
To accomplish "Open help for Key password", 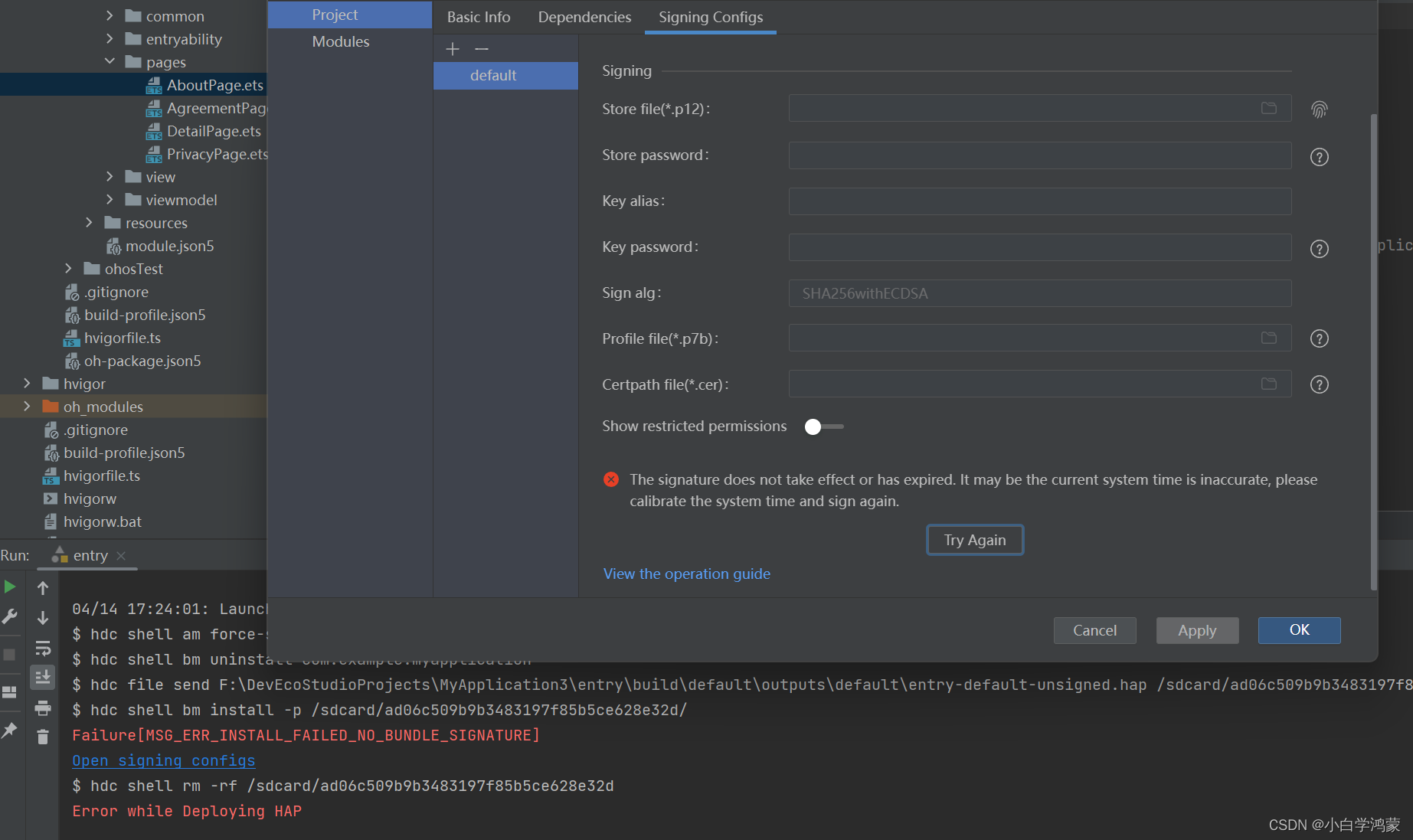I will point(1319,249).
